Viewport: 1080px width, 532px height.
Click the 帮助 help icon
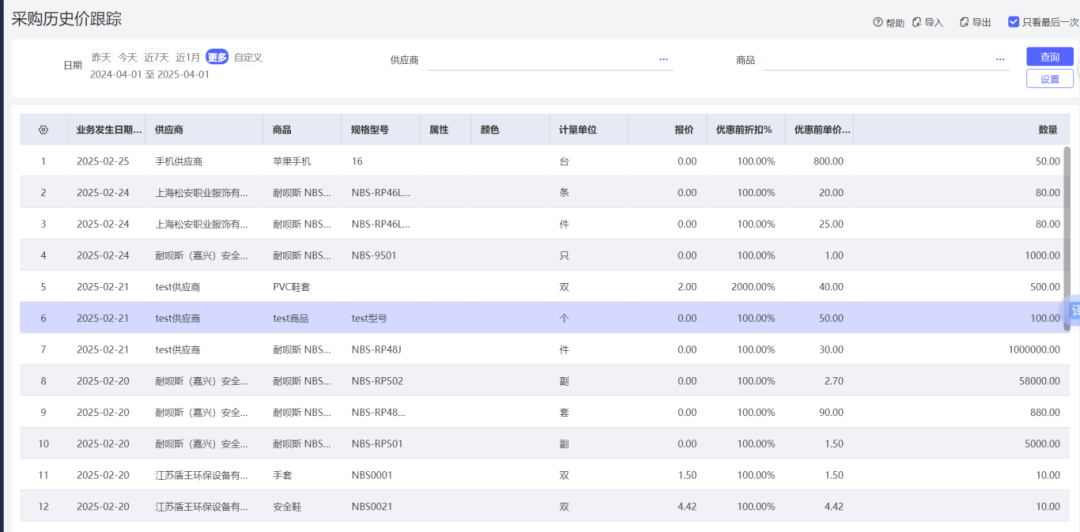click(878, 22)
